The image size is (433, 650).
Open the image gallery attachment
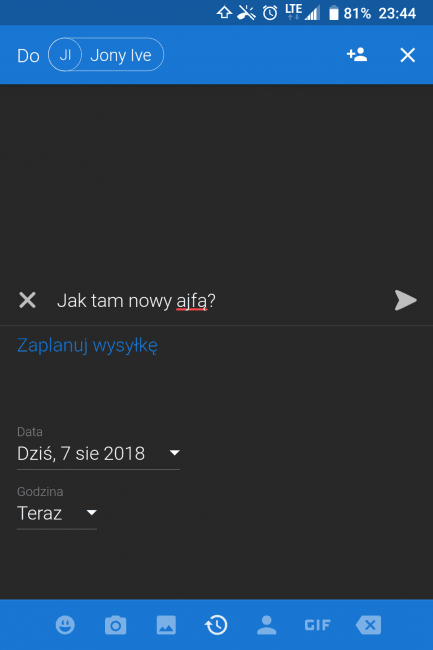(166, 625)
